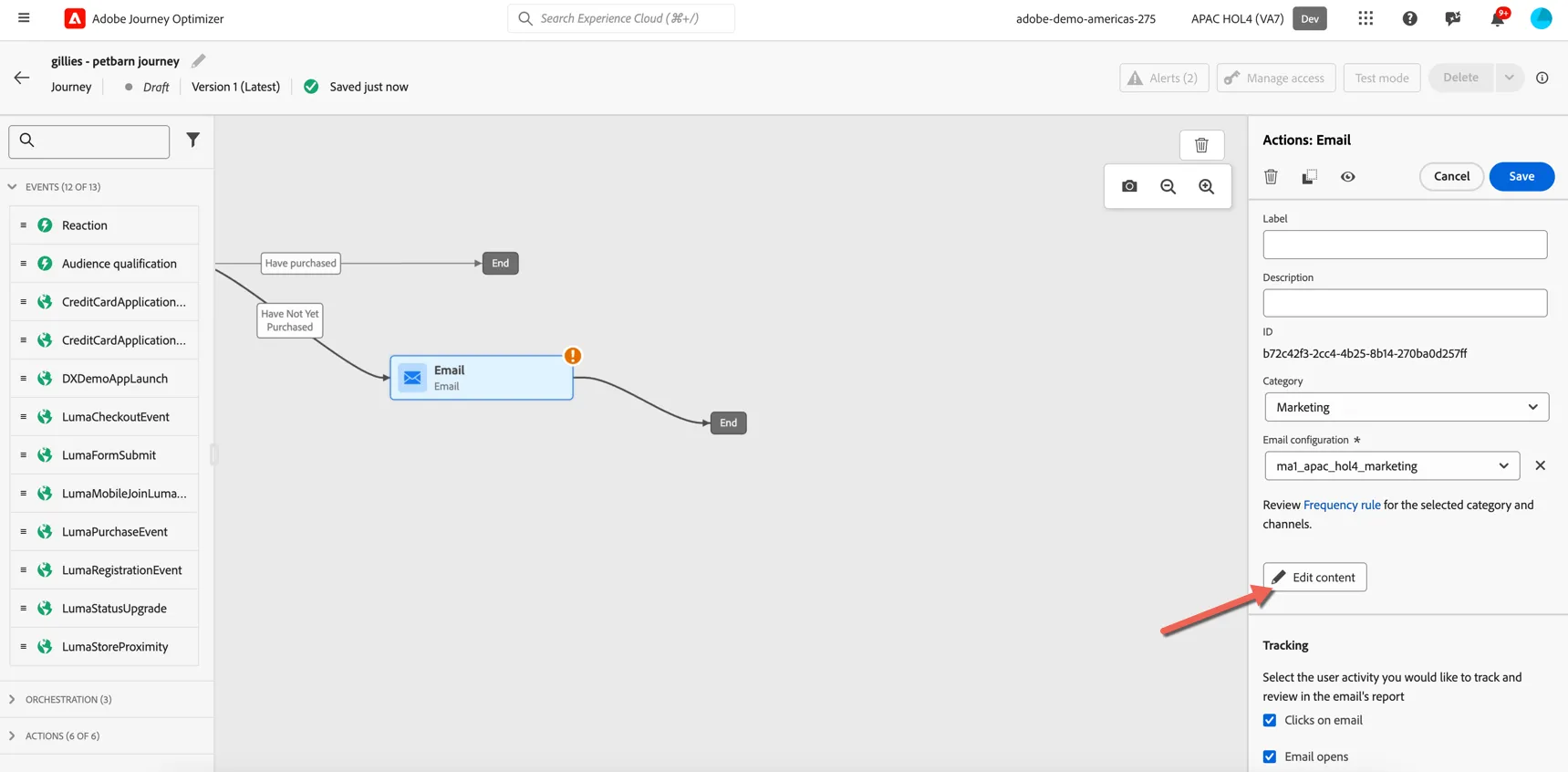Delete selected activity from canvas toolbar

pos(1201,145)
